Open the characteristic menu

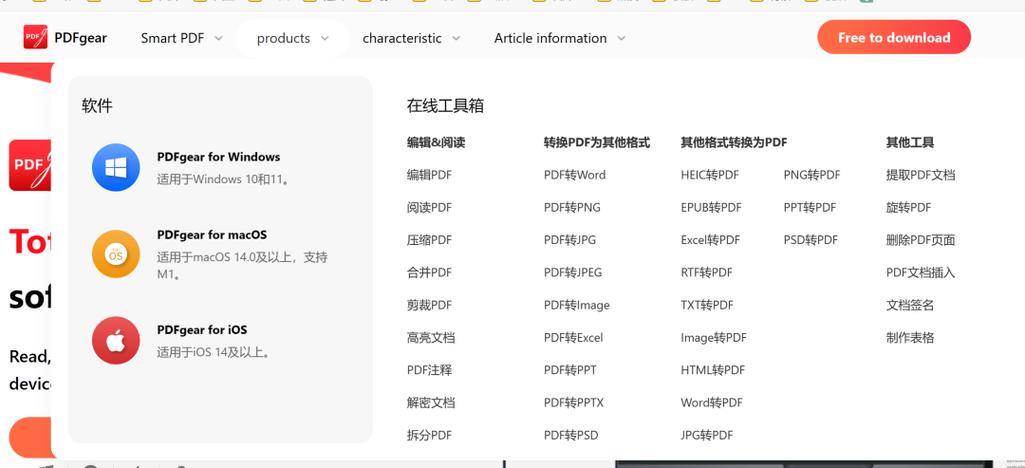tap(402, 39)
